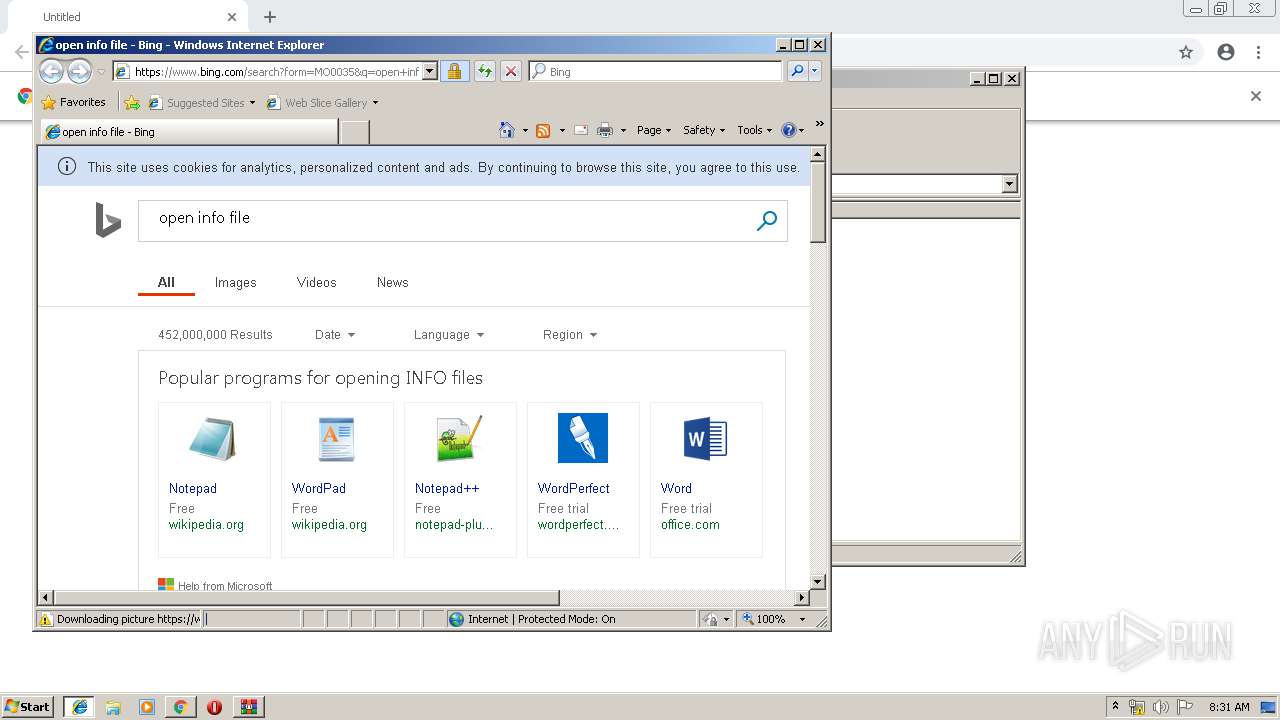Launch Windows Media Player from taskbar
This screenshot has height=720, width=1280.
click(147, 707)
